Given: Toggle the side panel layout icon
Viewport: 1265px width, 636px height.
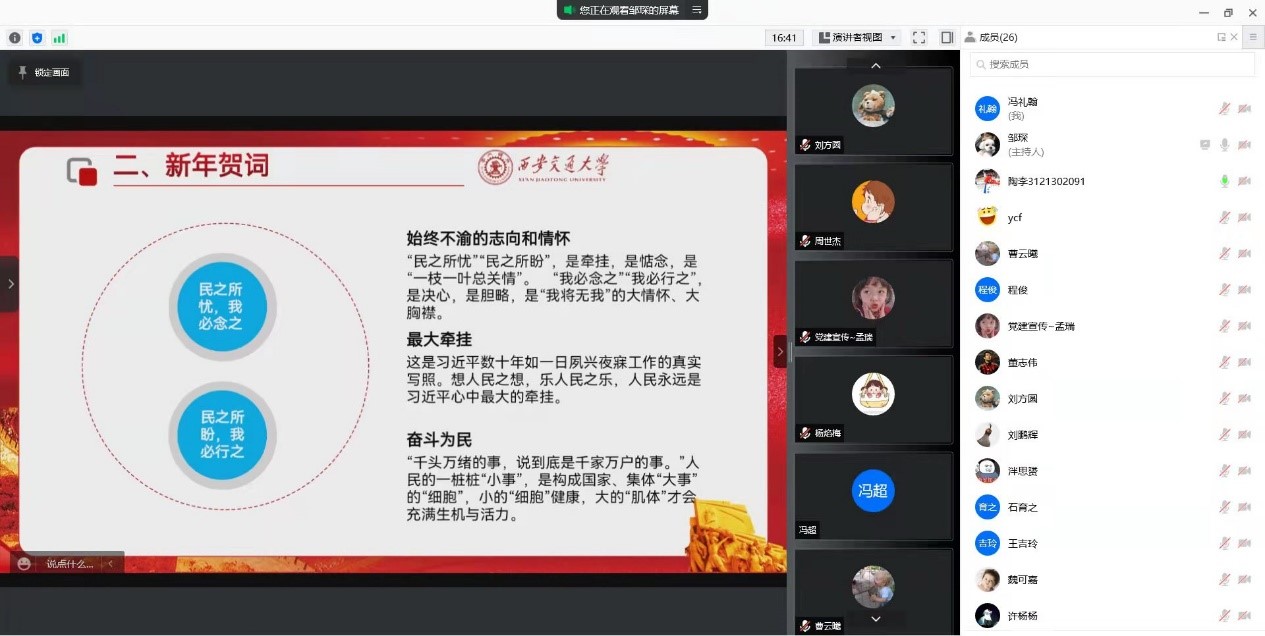Looking at the screenshot, I should point(946,37).
